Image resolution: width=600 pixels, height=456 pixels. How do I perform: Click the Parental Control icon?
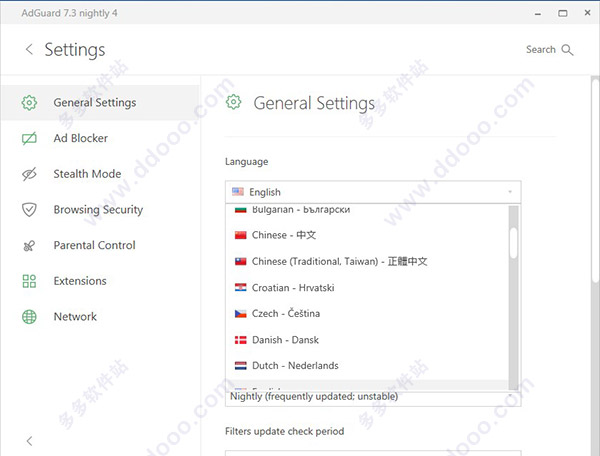(x=29, y=245)
